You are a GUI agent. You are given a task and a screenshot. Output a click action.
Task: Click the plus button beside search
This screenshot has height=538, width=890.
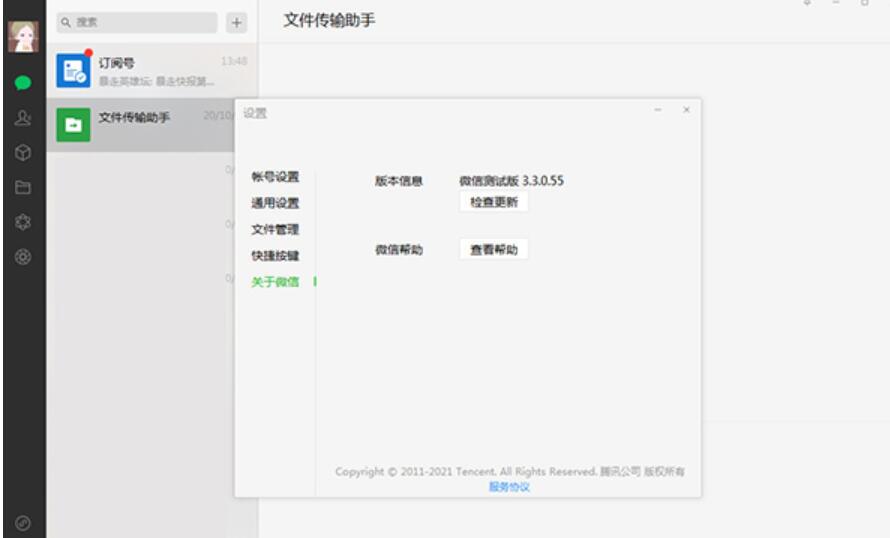237,23
